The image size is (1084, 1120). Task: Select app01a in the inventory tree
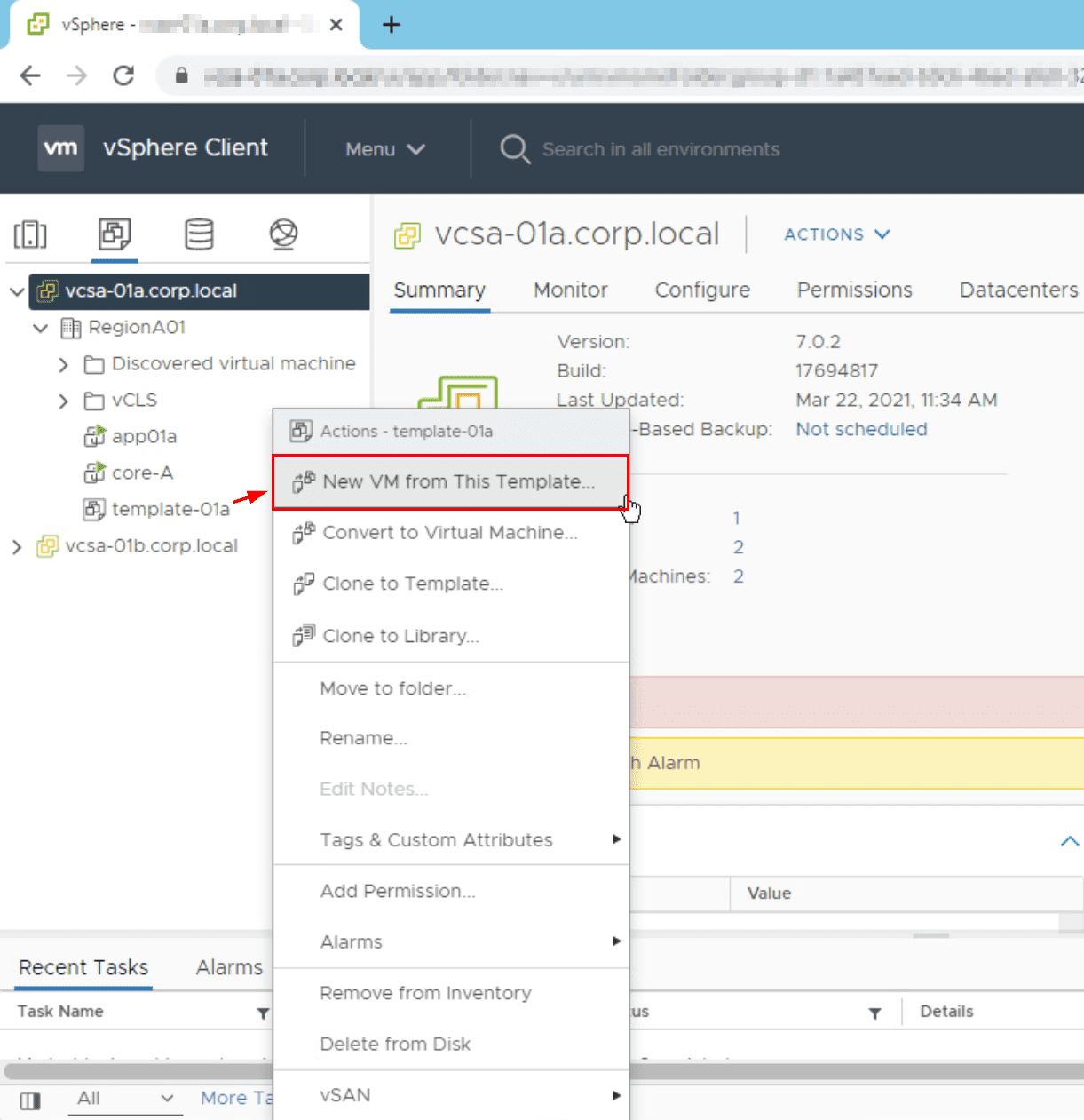point(144,436)
